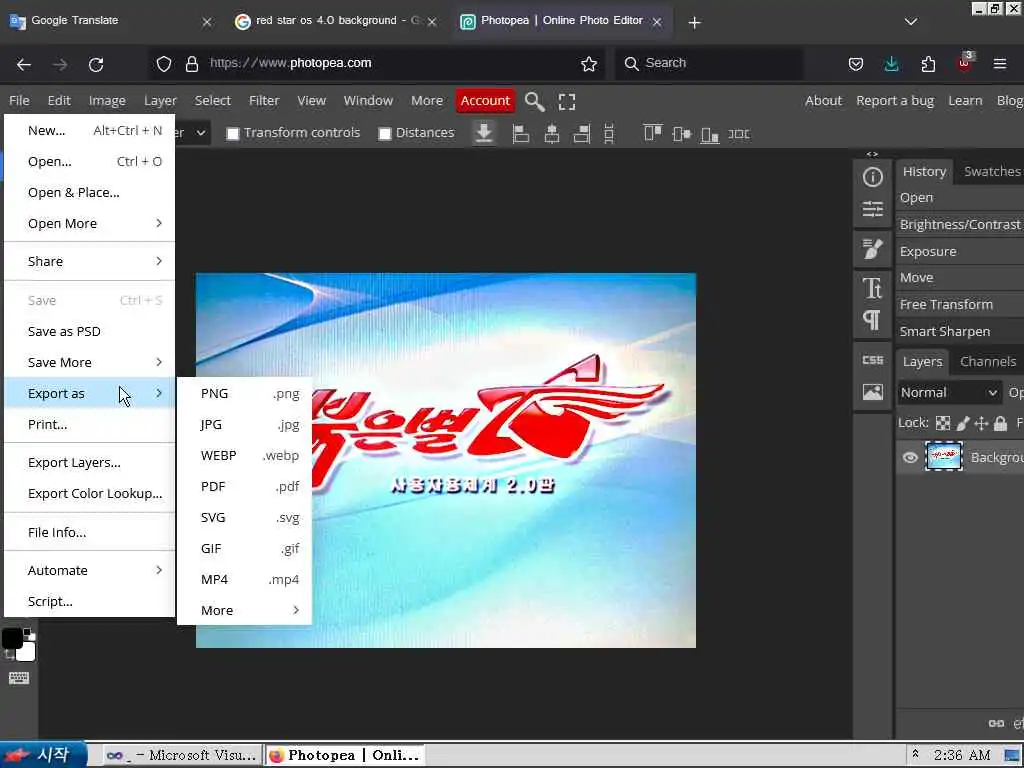
Task: Choose WEBP export format
Action: [x=244, y=455]
